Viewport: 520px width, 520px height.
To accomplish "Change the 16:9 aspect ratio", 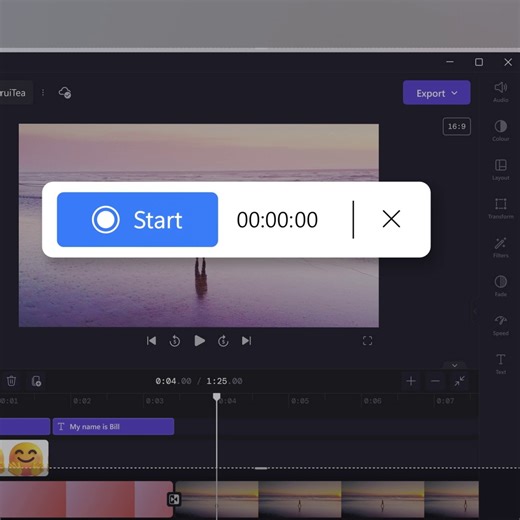I will (457, 126).
